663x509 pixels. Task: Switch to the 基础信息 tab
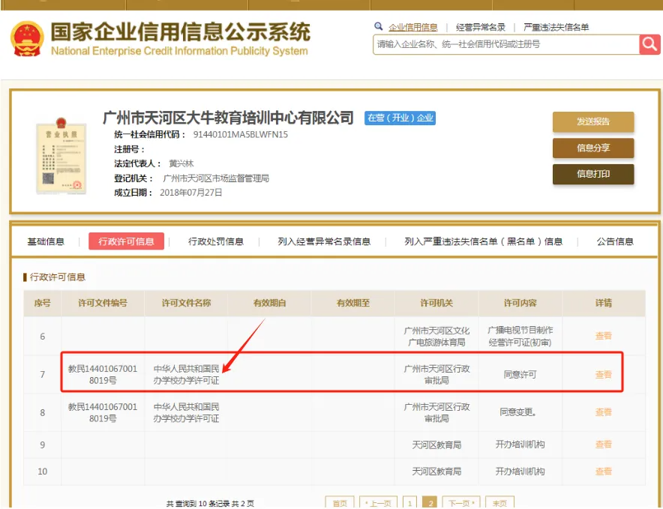coord(46,241)
